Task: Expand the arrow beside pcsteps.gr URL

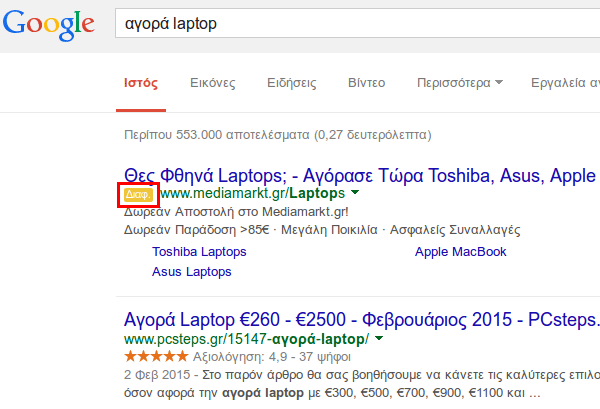Action: pyautogui.click(x=379, y=338)
